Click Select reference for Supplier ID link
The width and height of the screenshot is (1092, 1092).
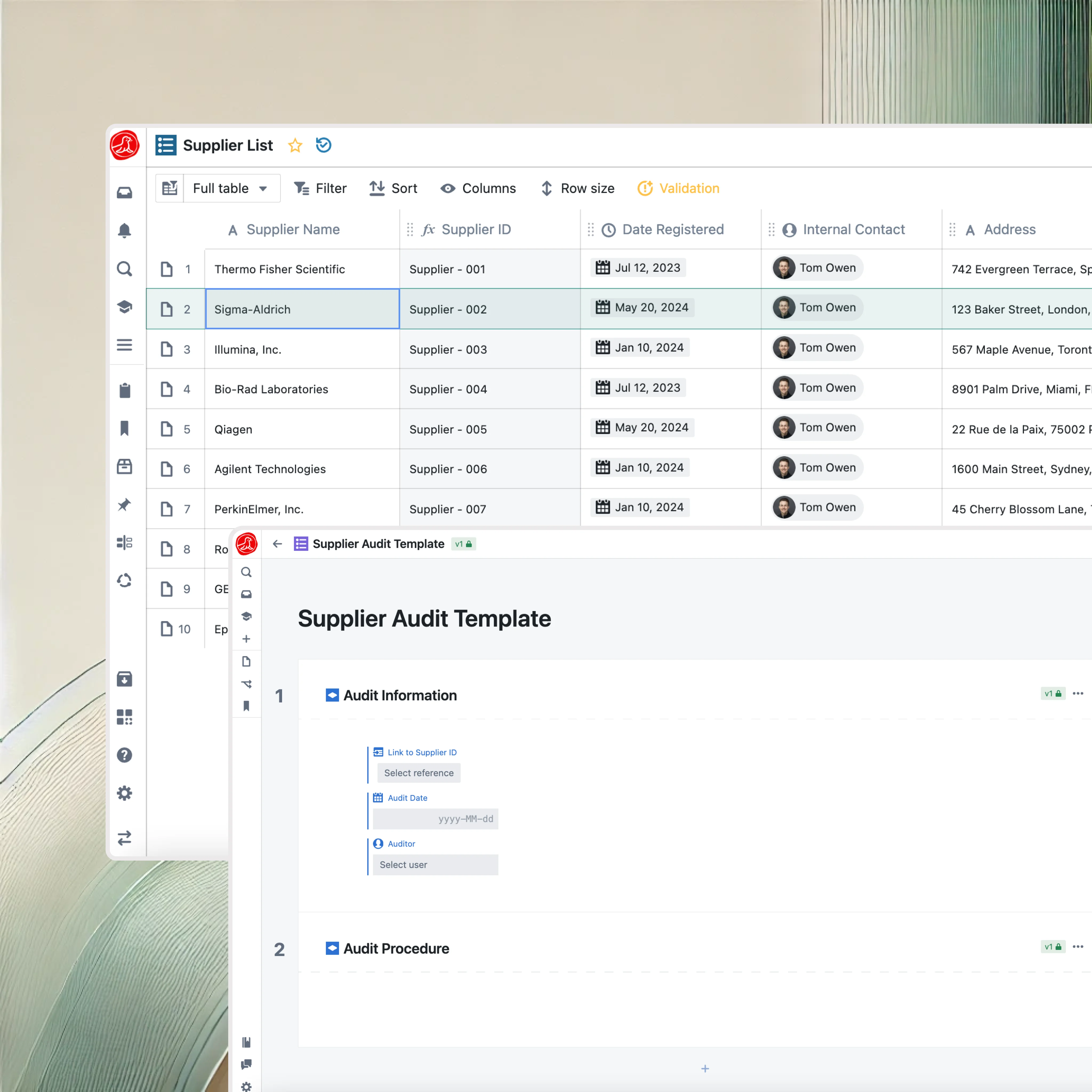[419, 773]
